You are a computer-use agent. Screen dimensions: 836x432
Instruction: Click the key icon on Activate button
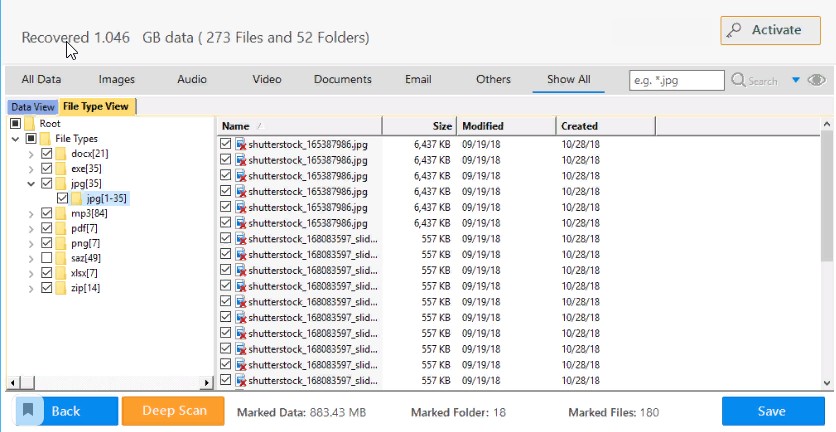pos(735,30)
